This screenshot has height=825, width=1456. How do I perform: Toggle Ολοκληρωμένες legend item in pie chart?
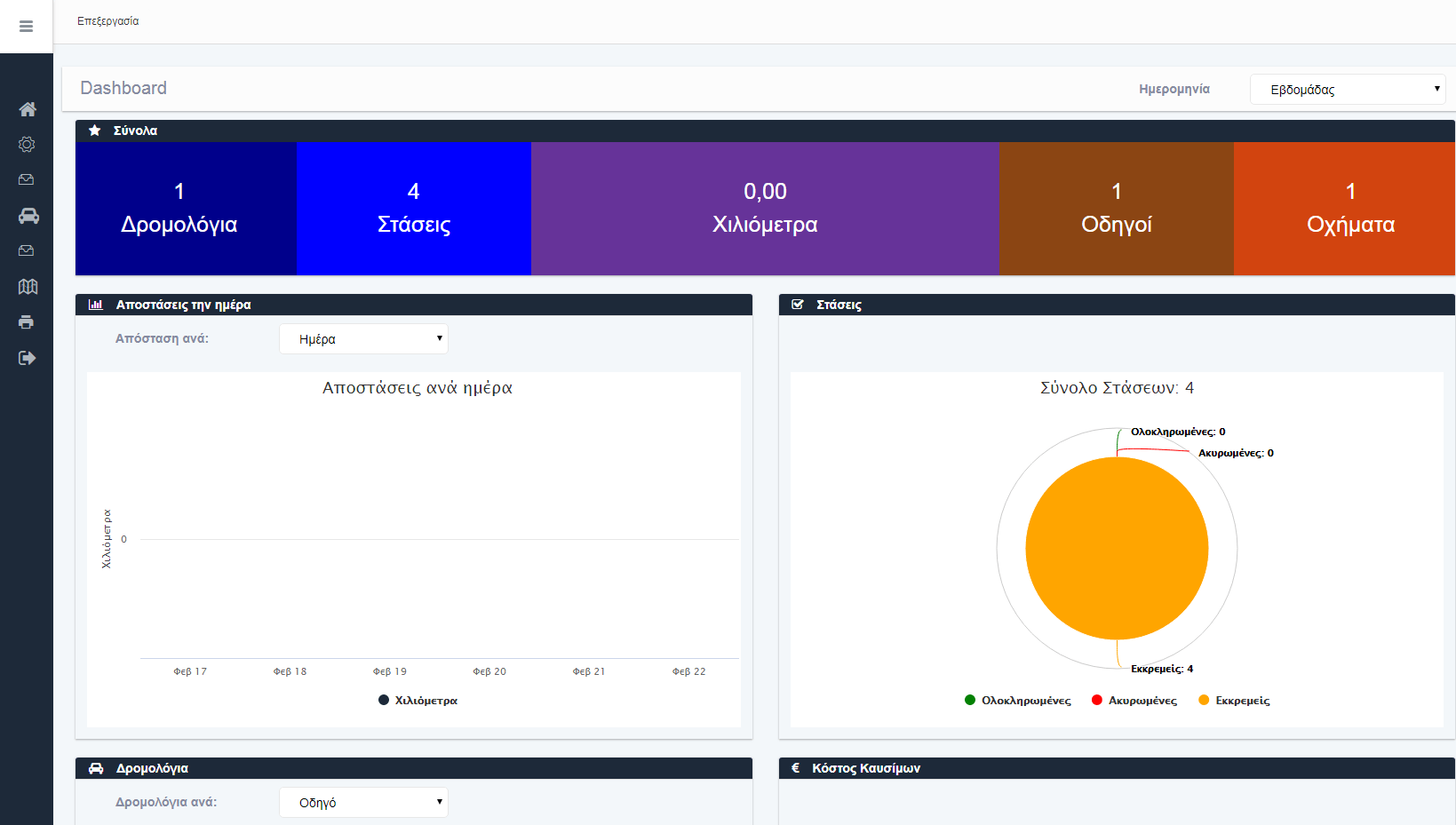pos(1018,701)
